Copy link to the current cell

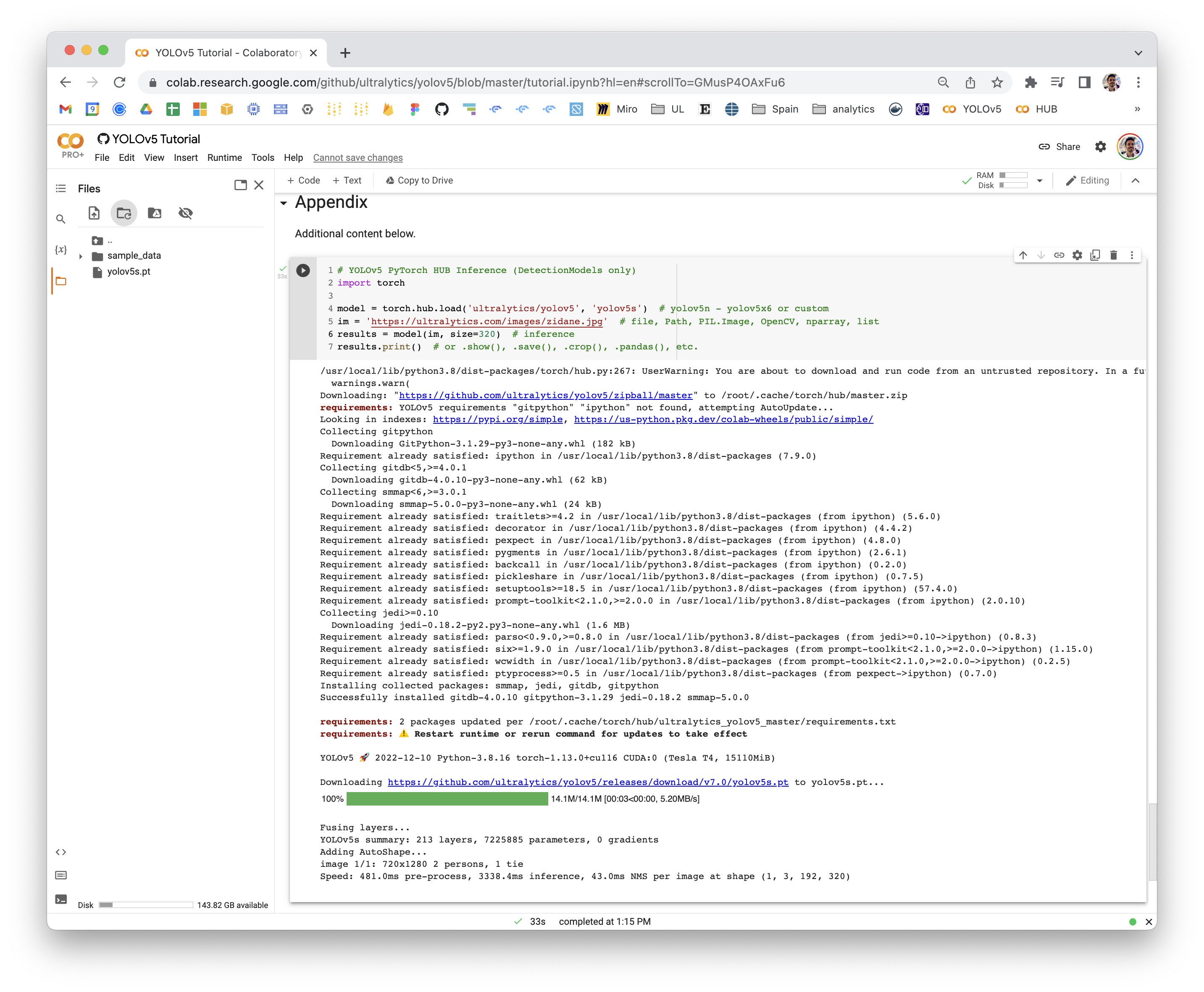click(1059, 255)
